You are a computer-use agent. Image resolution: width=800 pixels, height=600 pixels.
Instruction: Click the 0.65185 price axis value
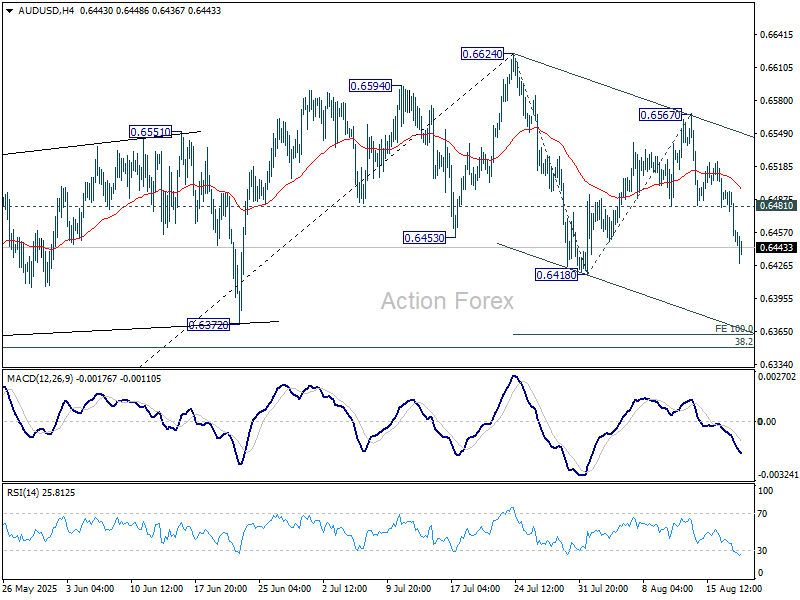click(777, 166)
